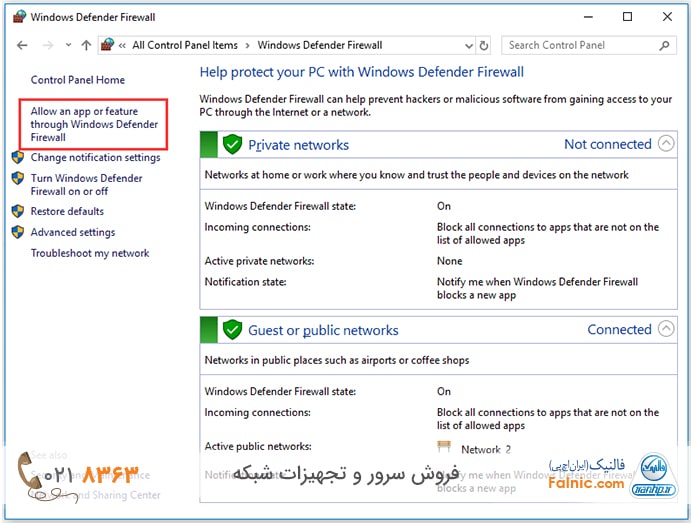The image size is (694, 523).
Task: Click the Up to parent folder arrow
Action: pyautogui.click(x=86, y=45)
